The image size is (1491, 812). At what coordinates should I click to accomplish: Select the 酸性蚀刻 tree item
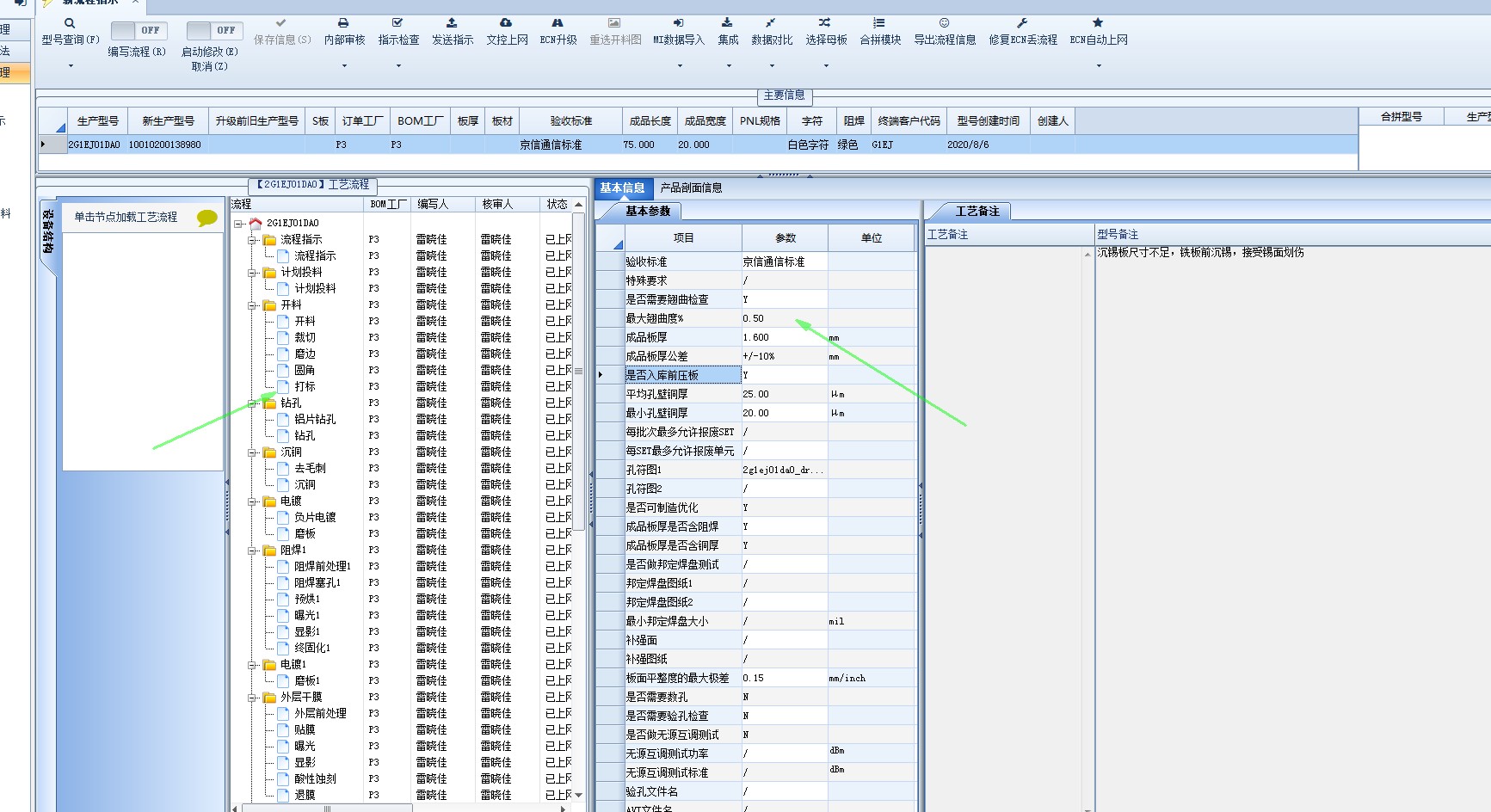pos(315,779)
